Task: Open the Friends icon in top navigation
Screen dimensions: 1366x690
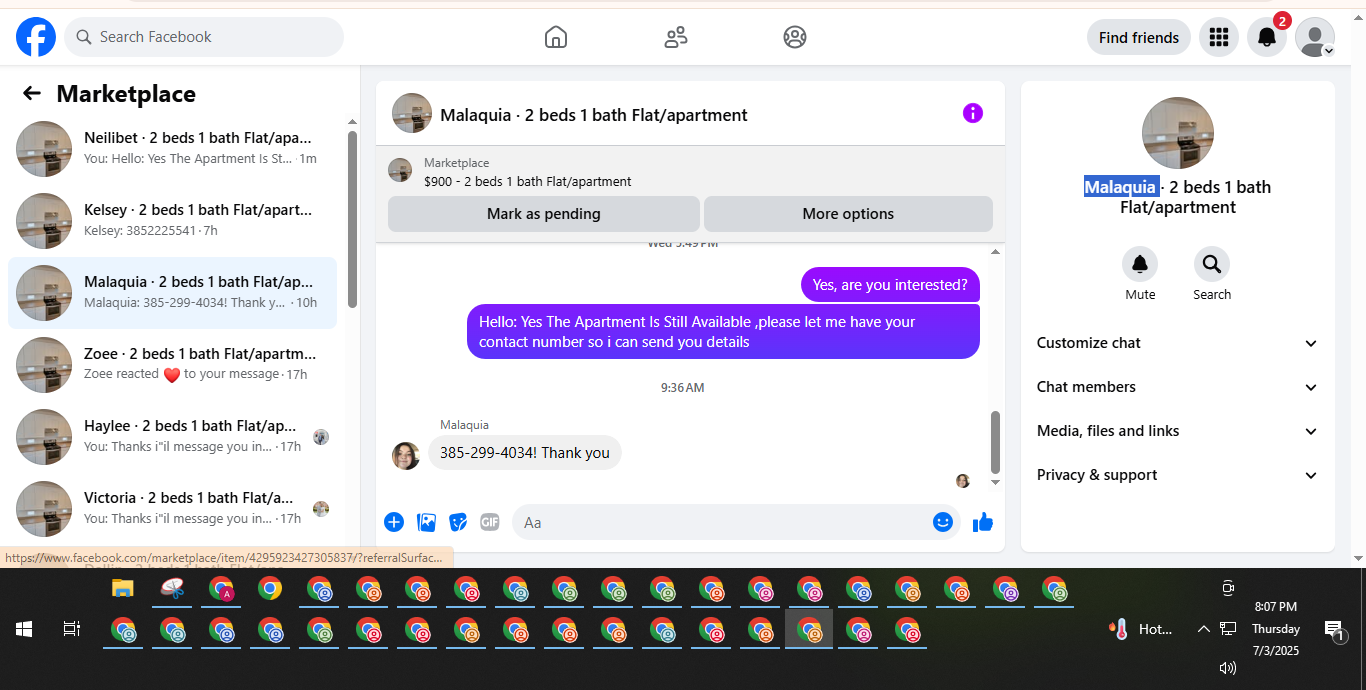Action: point(676,37)
